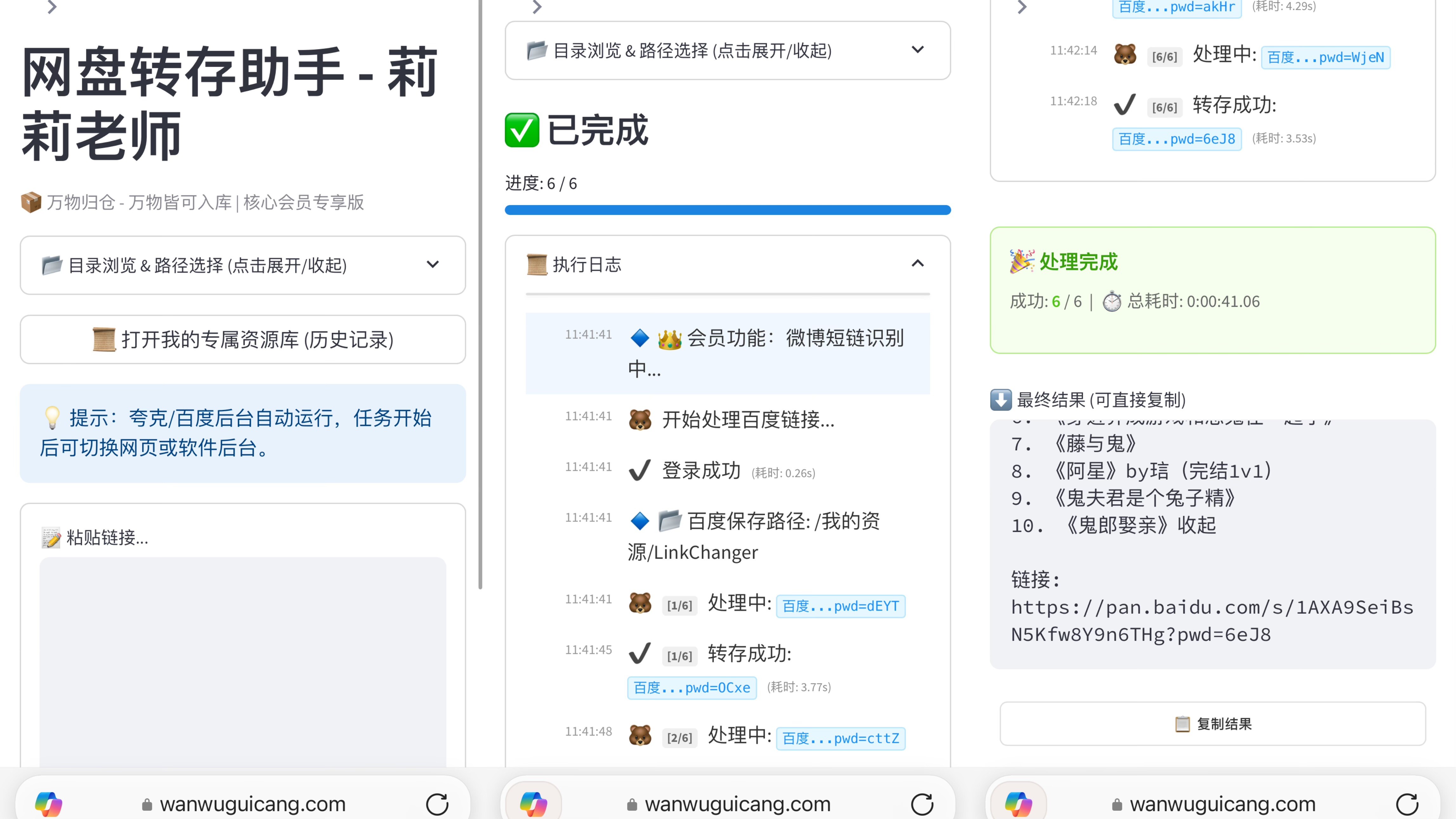Click the sidebar arrow at top-left of left pane
The height and width of the screenshot is (819, 1456).
(52, 7)
